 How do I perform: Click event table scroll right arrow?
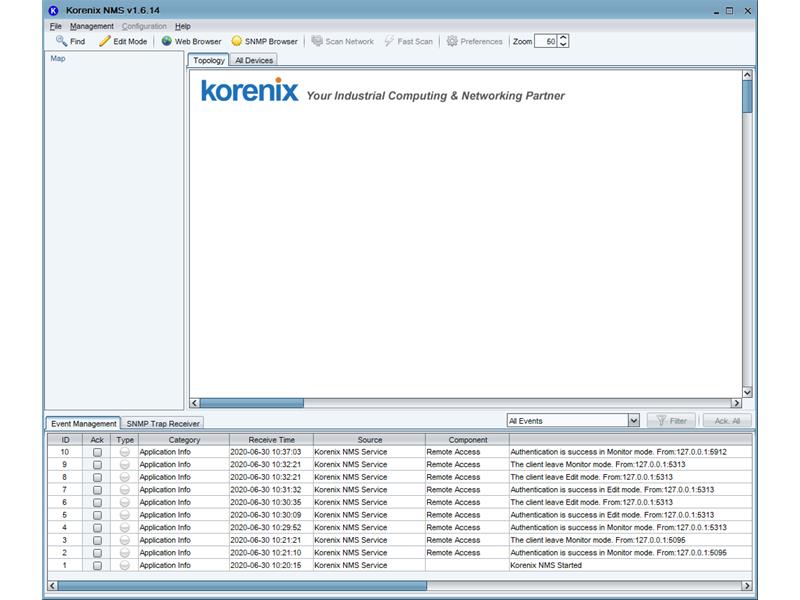pos(746,586)
